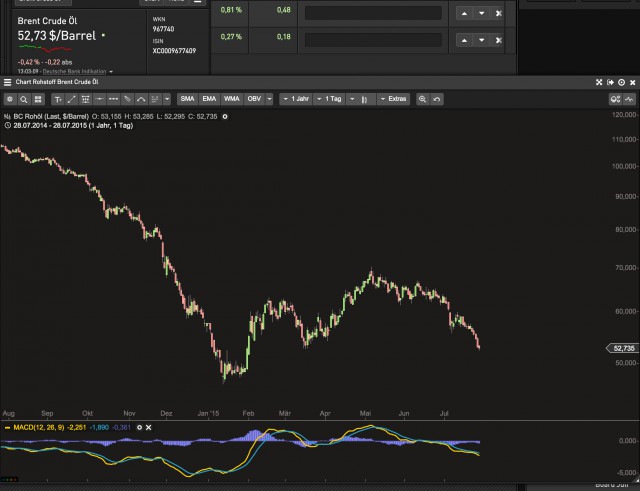Reset chart with undo arrow icon
This screenshot has width=640, height=491.
[x=436, y=99]
